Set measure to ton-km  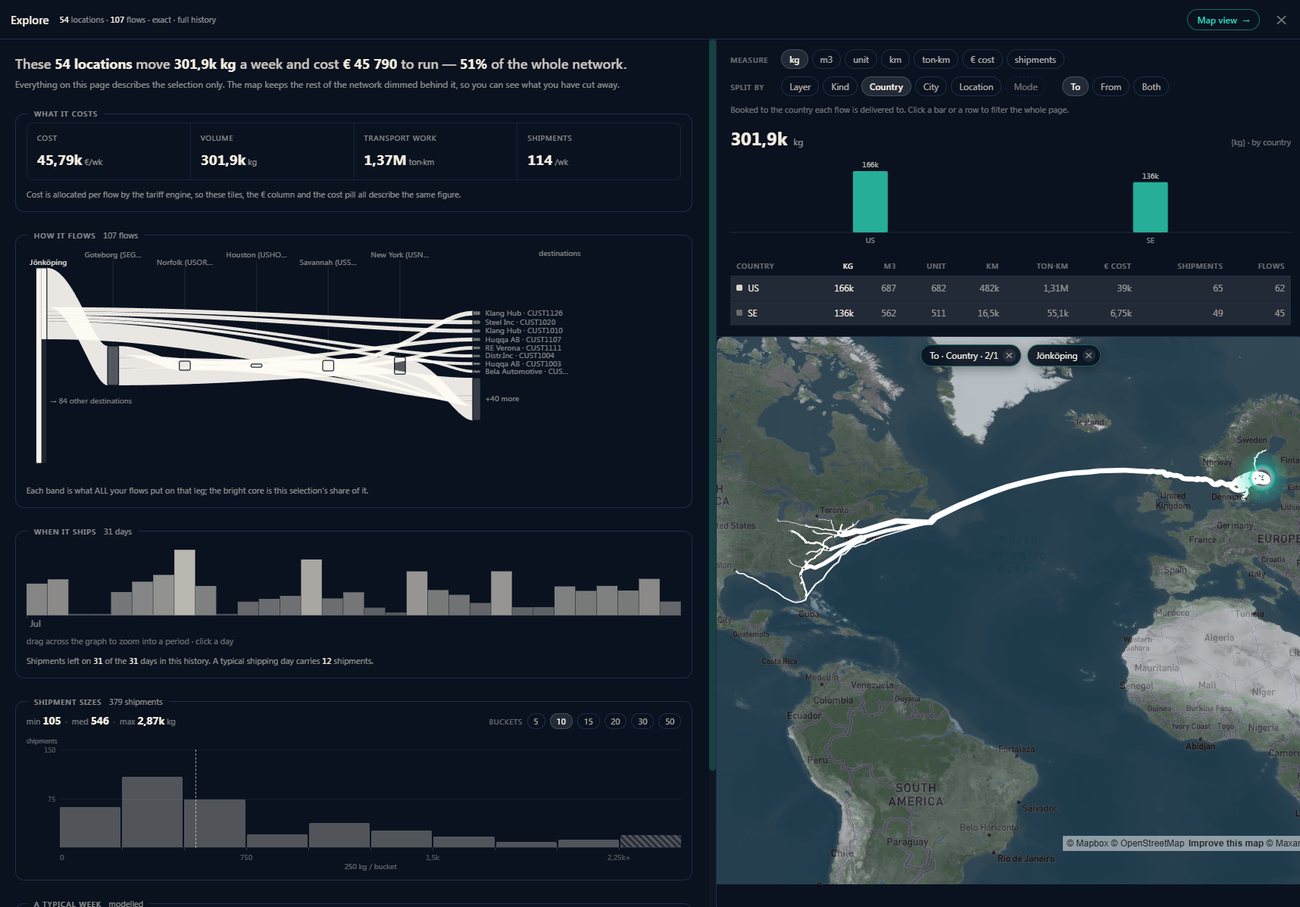pos(935,60)
